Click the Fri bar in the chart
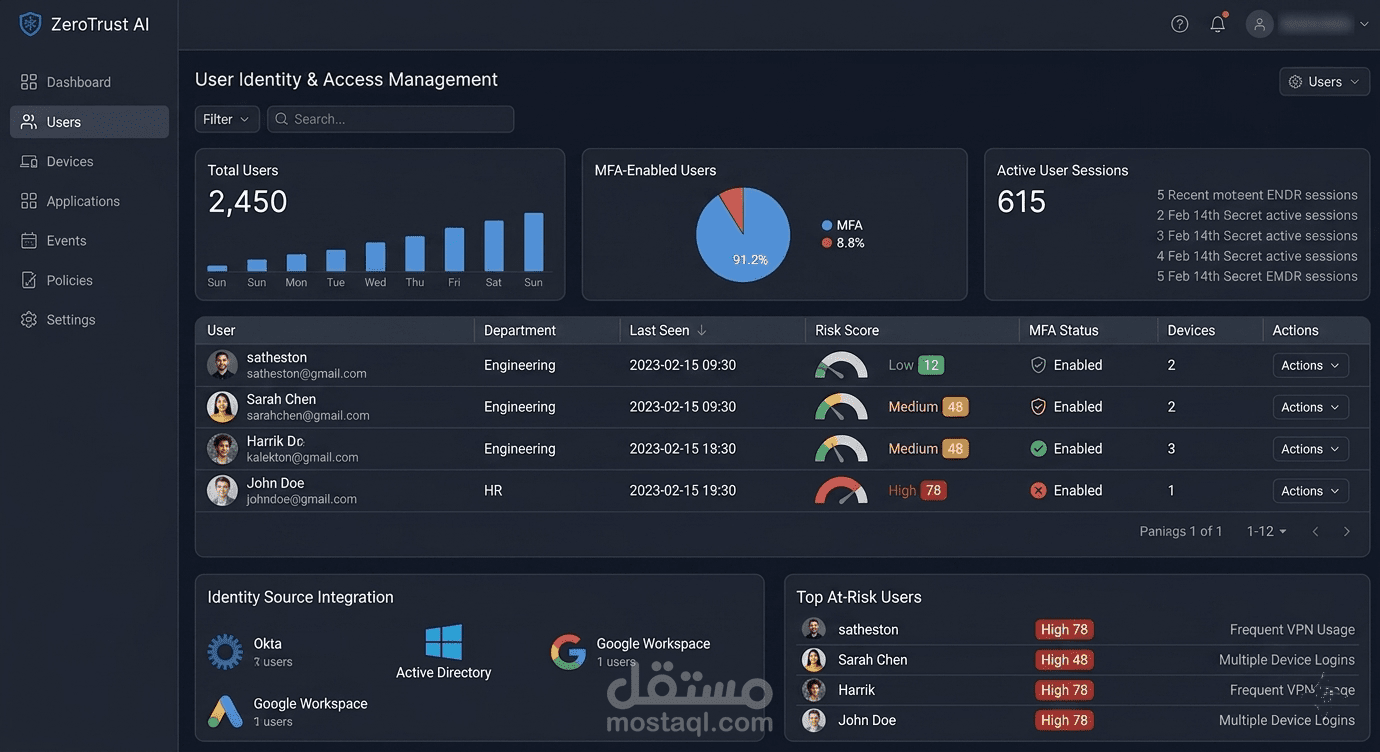Viewport: 1380px width, 752px height. point(455,250)
